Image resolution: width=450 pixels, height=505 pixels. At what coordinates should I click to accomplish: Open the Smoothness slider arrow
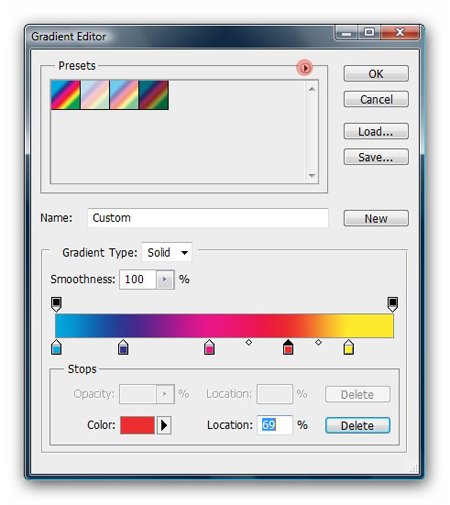pos(165,279)
